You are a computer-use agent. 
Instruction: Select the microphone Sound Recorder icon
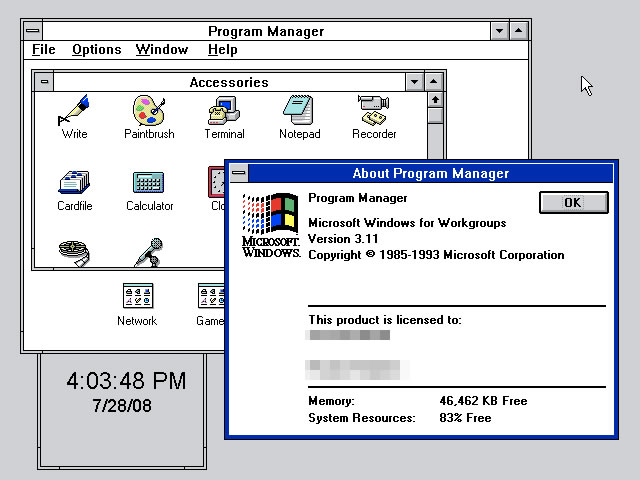point(149,252)
